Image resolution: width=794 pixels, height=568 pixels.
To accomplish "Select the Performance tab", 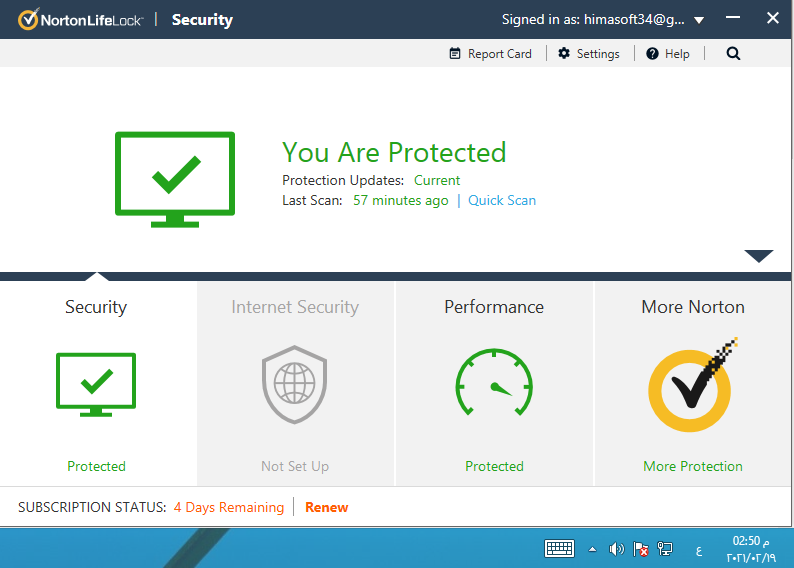I will [x=494, y=384].
